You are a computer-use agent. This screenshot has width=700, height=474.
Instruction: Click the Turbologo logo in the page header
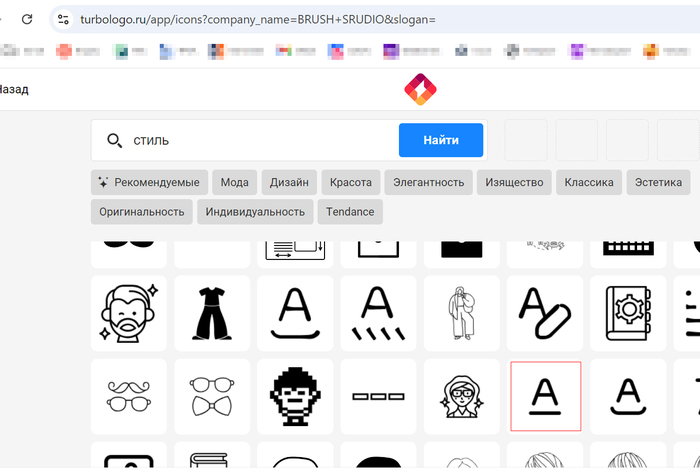click(x=420, y=89)
